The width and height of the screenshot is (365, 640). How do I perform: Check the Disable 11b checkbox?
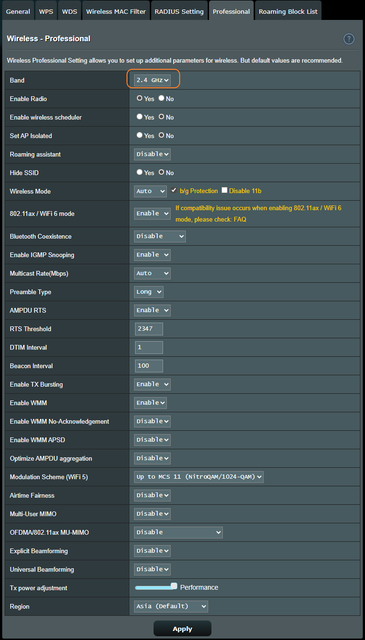tap(224, 191)
